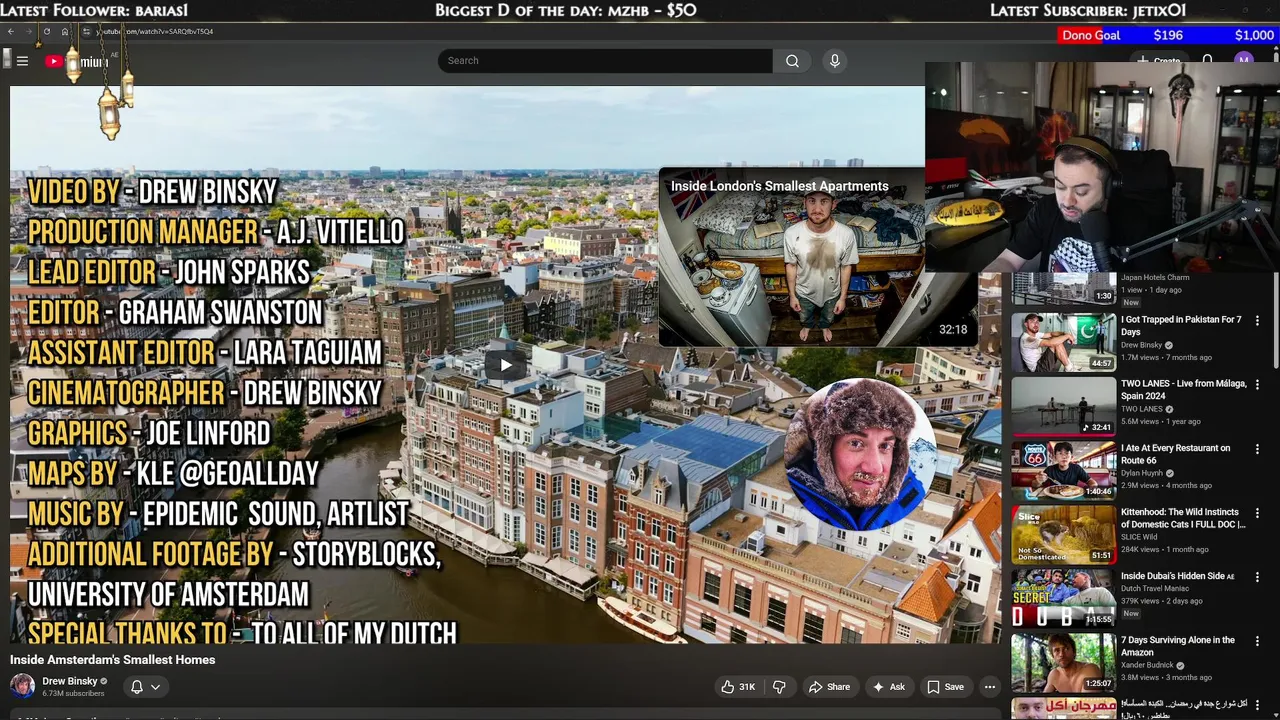The height and width of the screenshot is (720, 1280).
Task: Open the YouTube hamburger guide menu
Action: tap(22, 61)
